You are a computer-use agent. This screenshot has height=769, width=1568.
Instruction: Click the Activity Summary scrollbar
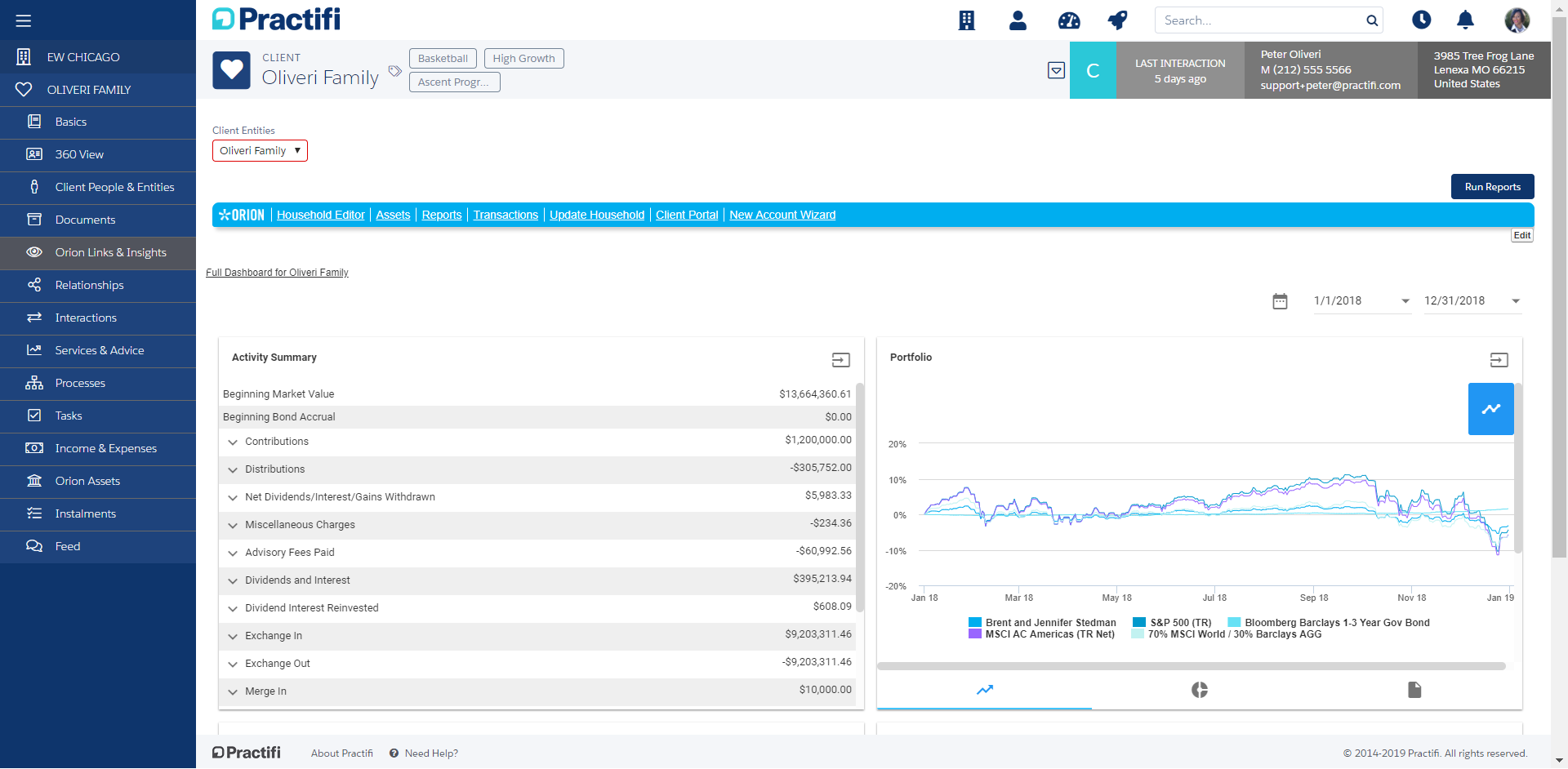[860, 496]
